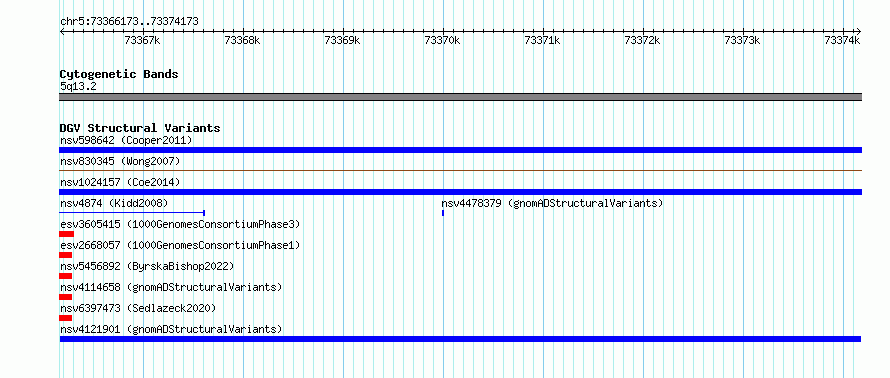Open nsv4478379 (gnomADStructuralVariants) label
The height and width of the screenshot is (378, 890).
click(552, 203)
